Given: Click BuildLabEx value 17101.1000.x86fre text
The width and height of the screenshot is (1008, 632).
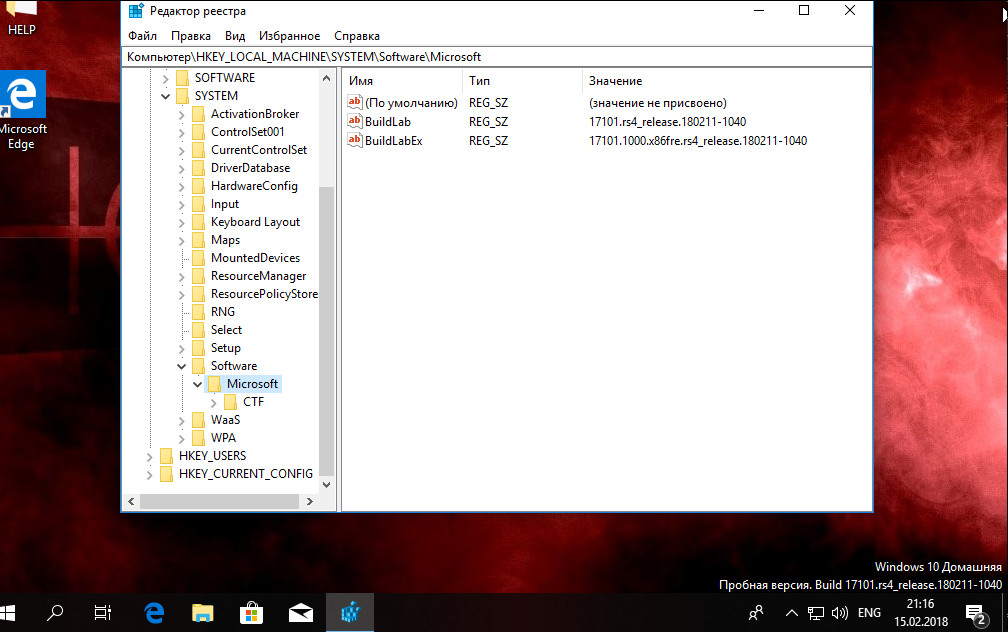Looking at the screenshot, I should tap(698, 141).
